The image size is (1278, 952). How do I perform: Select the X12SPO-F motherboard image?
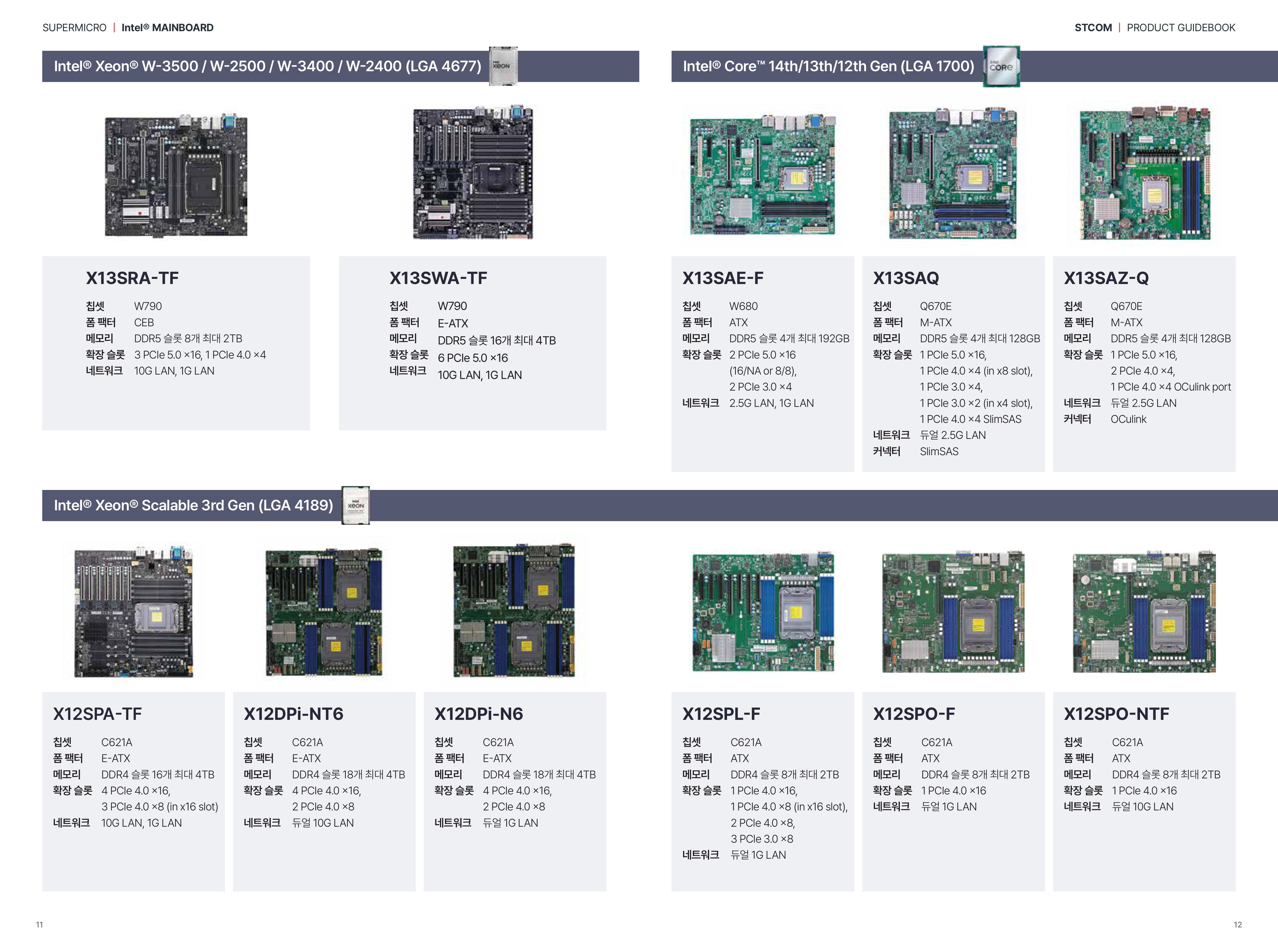click(953, 611)
